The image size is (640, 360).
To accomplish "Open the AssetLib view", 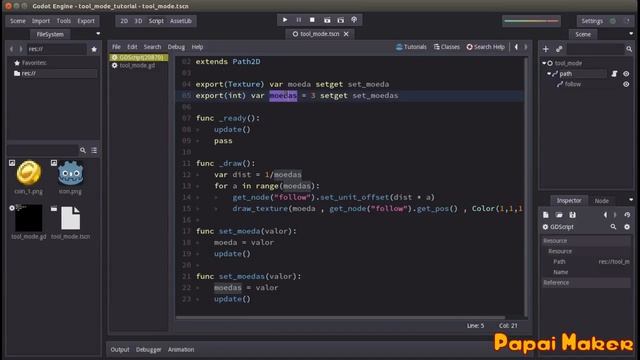I will 181,21.
